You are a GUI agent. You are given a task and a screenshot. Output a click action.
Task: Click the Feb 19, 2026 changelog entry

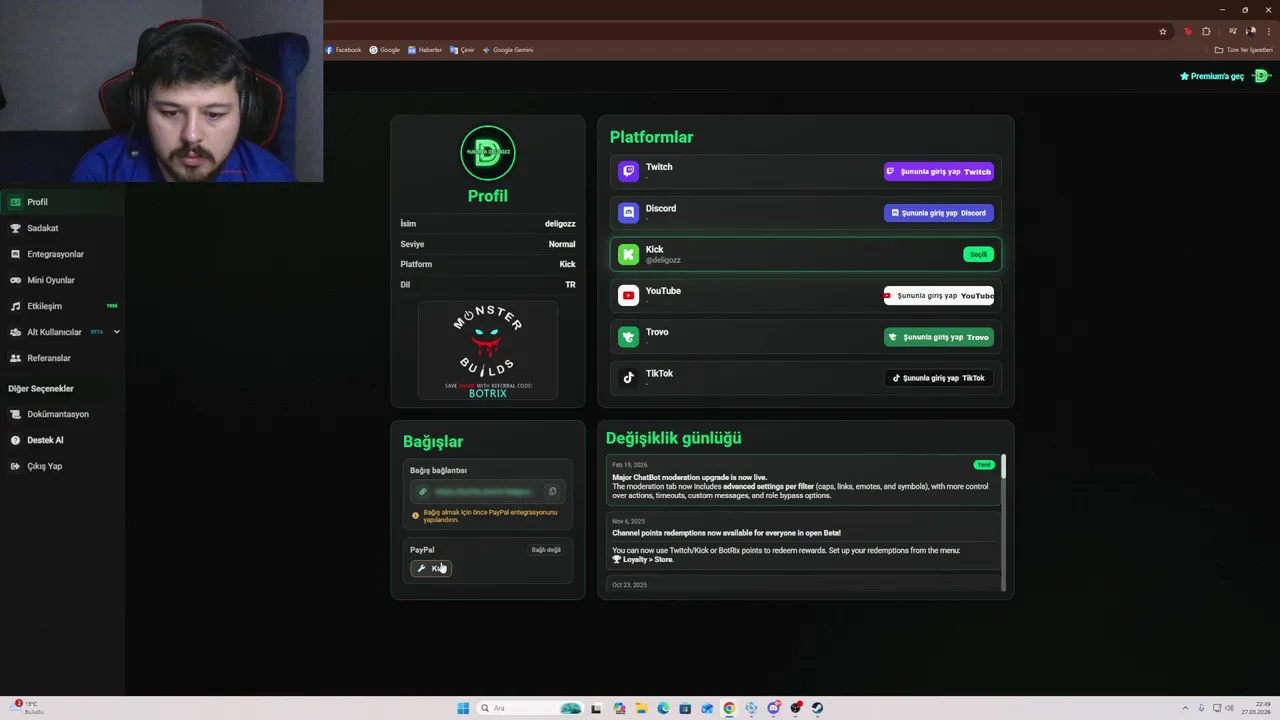805,480
